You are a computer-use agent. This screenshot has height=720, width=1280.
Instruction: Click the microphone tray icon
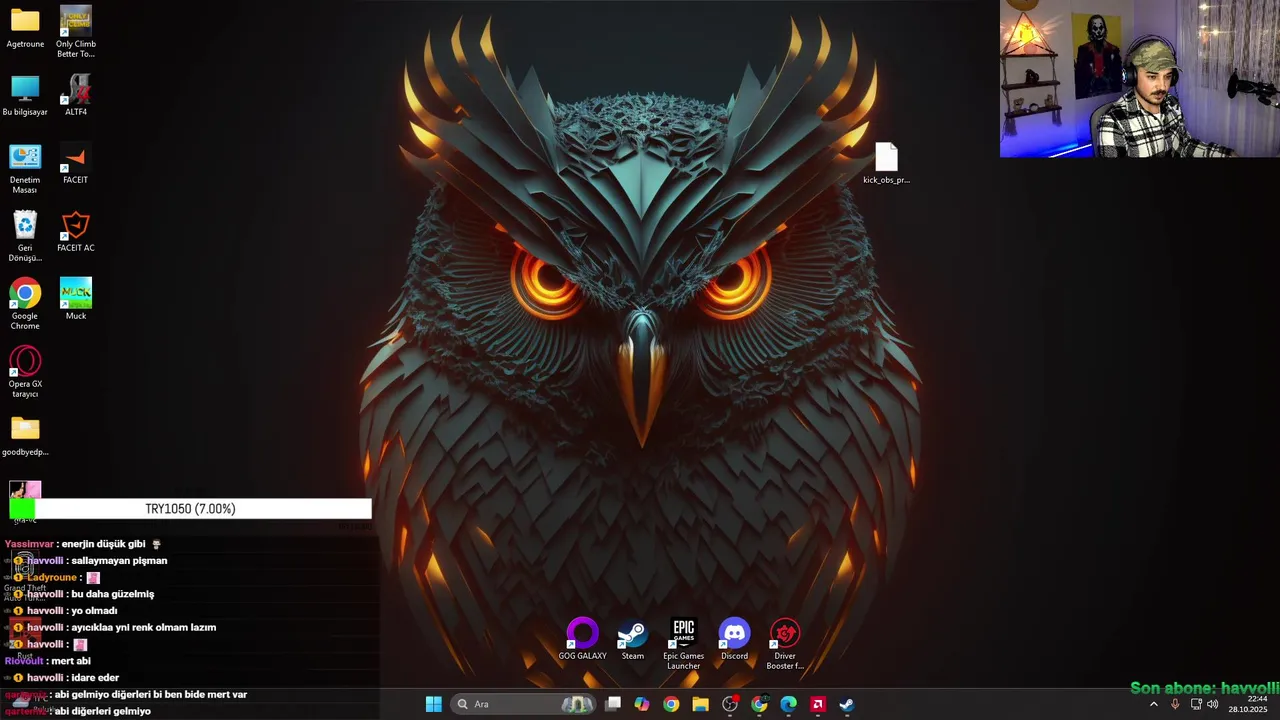point(1175,704)
